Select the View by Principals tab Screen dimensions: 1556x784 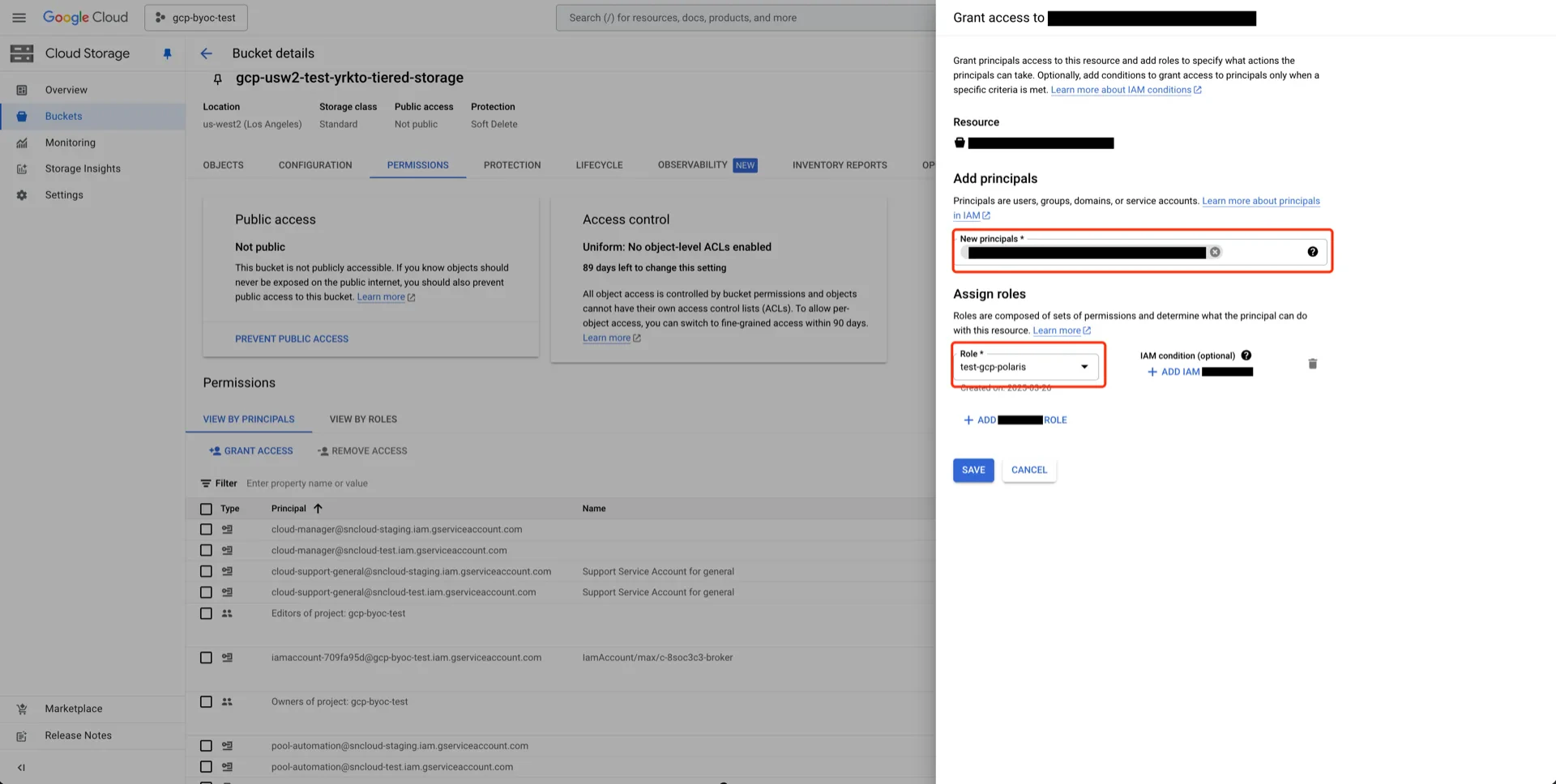coord(249,420)
